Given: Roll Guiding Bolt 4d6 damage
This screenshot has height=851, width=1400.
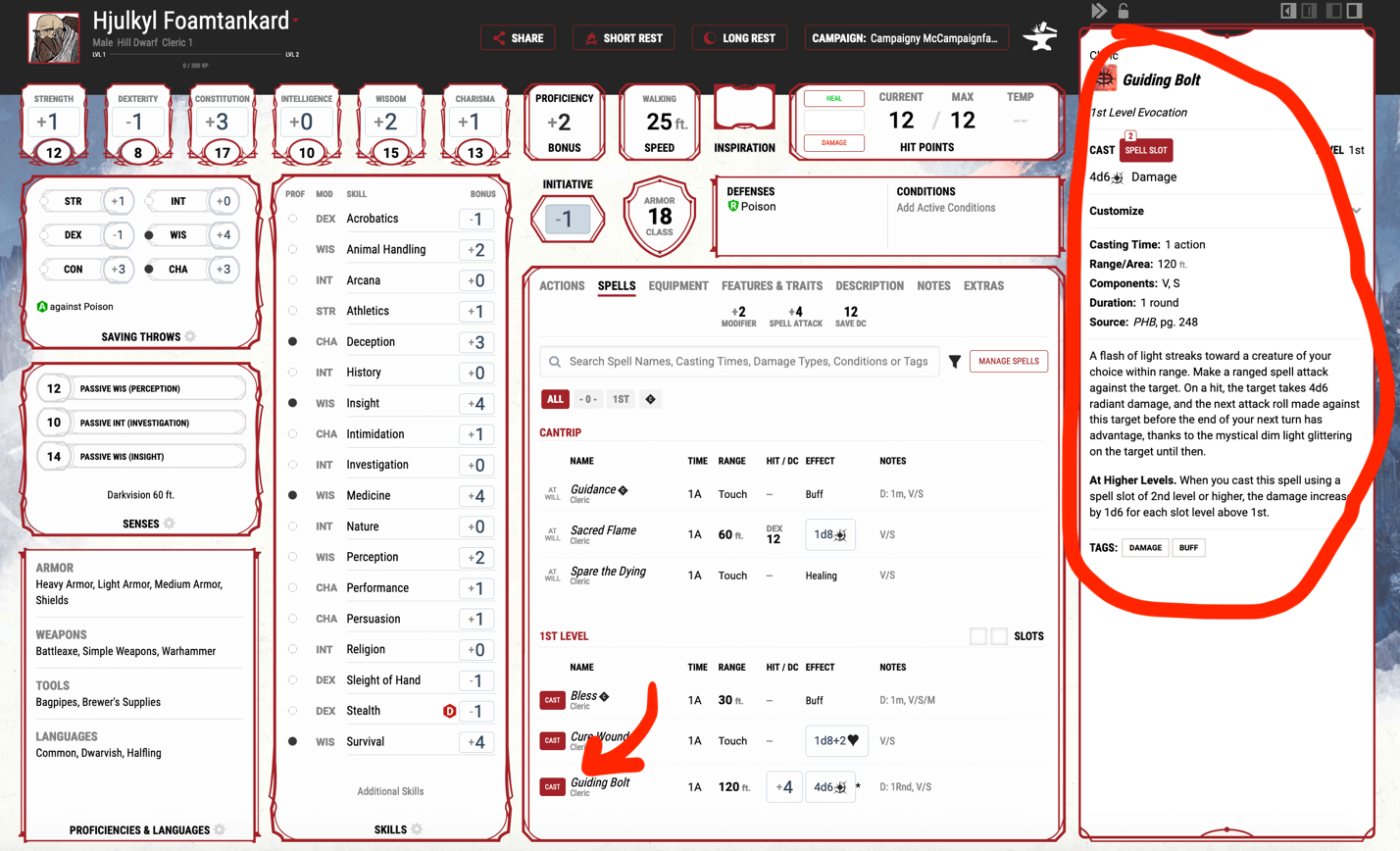Looking at the screenshot, I should pyautogui.click(x=829, y=787).
